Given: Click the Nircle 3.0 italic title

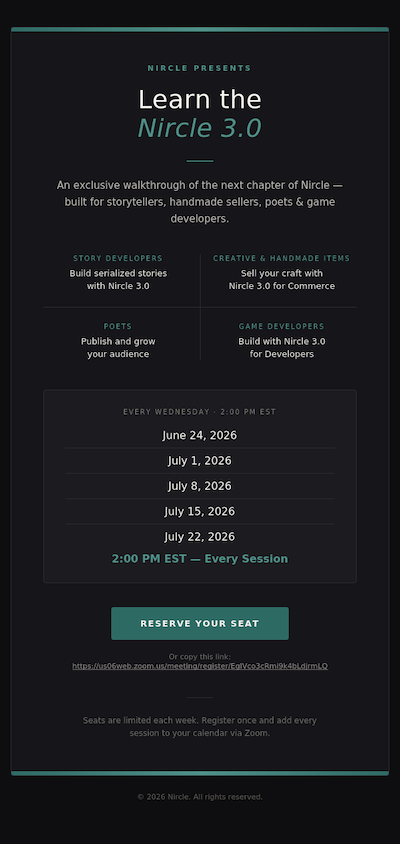Looking at the screenshot, I should pos(200,128).
